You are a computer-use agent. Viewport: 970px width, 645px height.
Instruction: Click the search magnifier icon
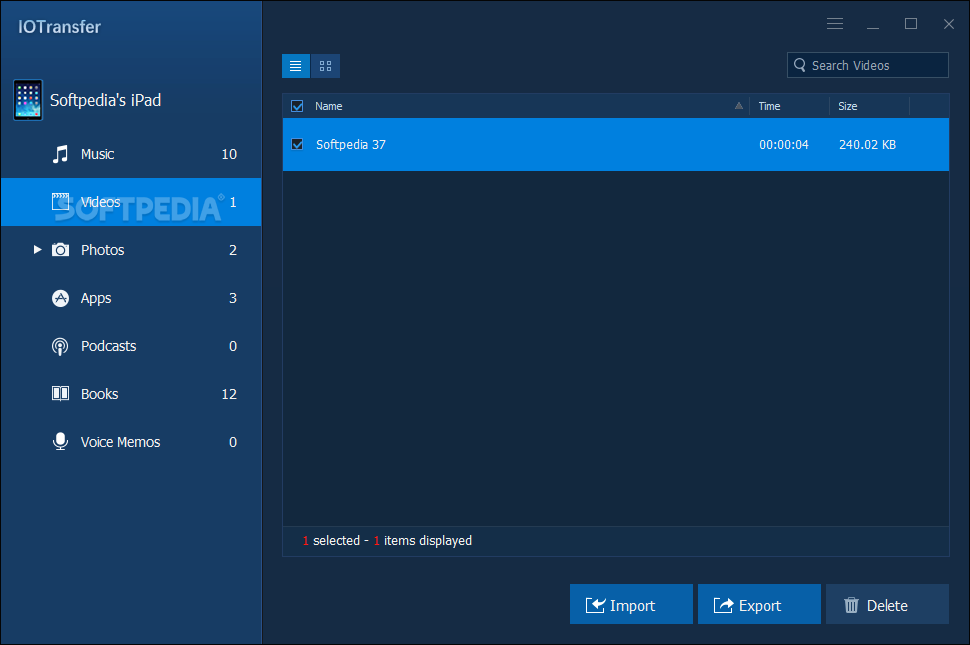click(x=800, y=65)
